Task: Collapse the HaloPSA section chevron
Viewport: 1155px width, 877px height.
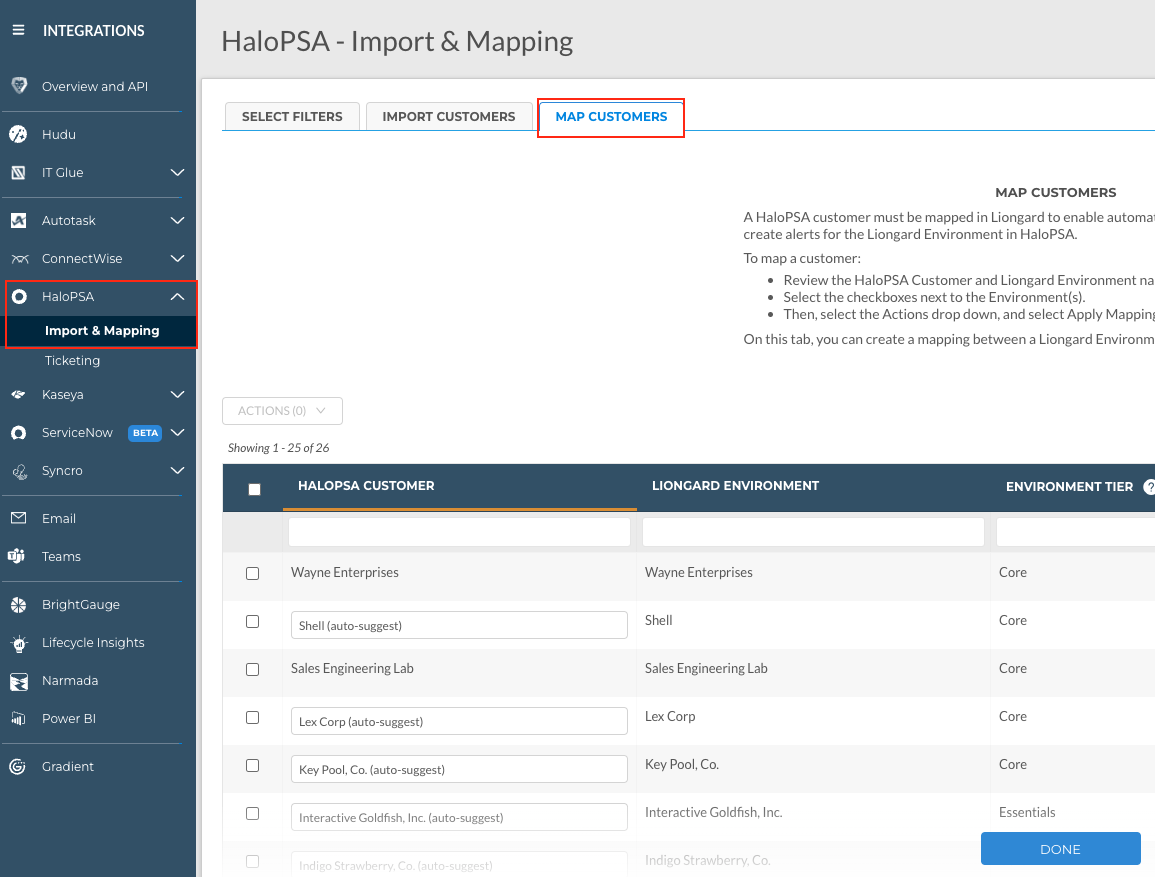Action: pyautogui.click(x=177, y=297)
